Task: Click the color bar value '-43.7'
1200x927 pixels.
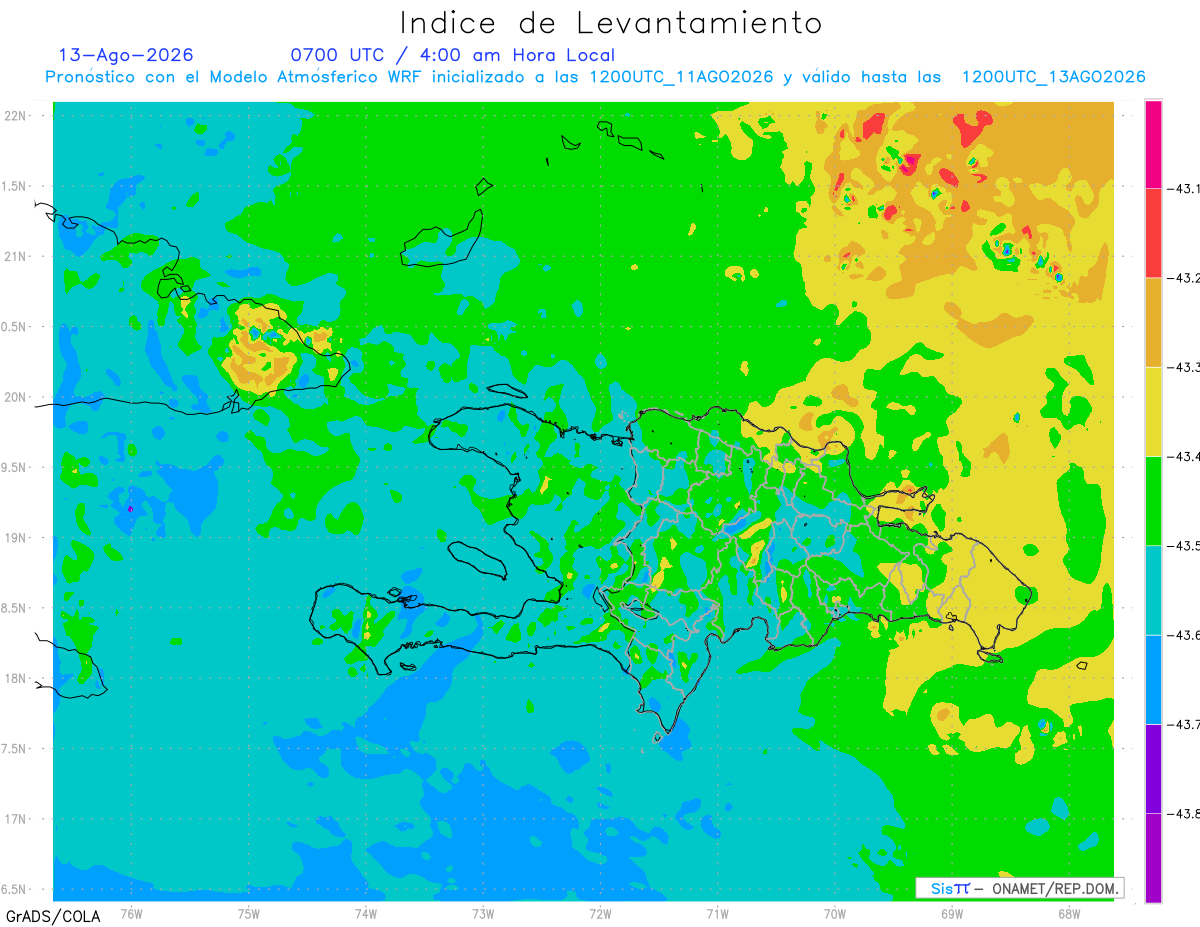Action: (1186, 724)
